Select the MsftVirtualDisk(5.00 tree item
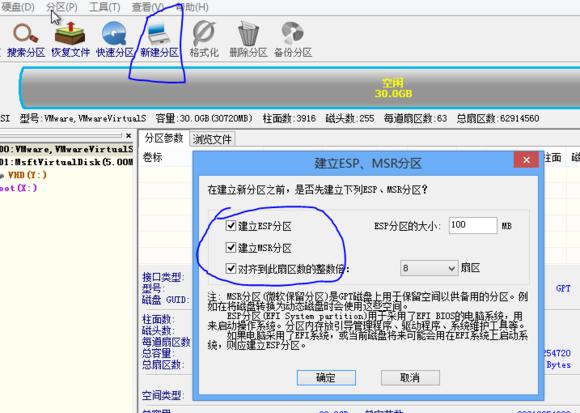This screenshot has height=413, width=580. click(x=66, y=162)
